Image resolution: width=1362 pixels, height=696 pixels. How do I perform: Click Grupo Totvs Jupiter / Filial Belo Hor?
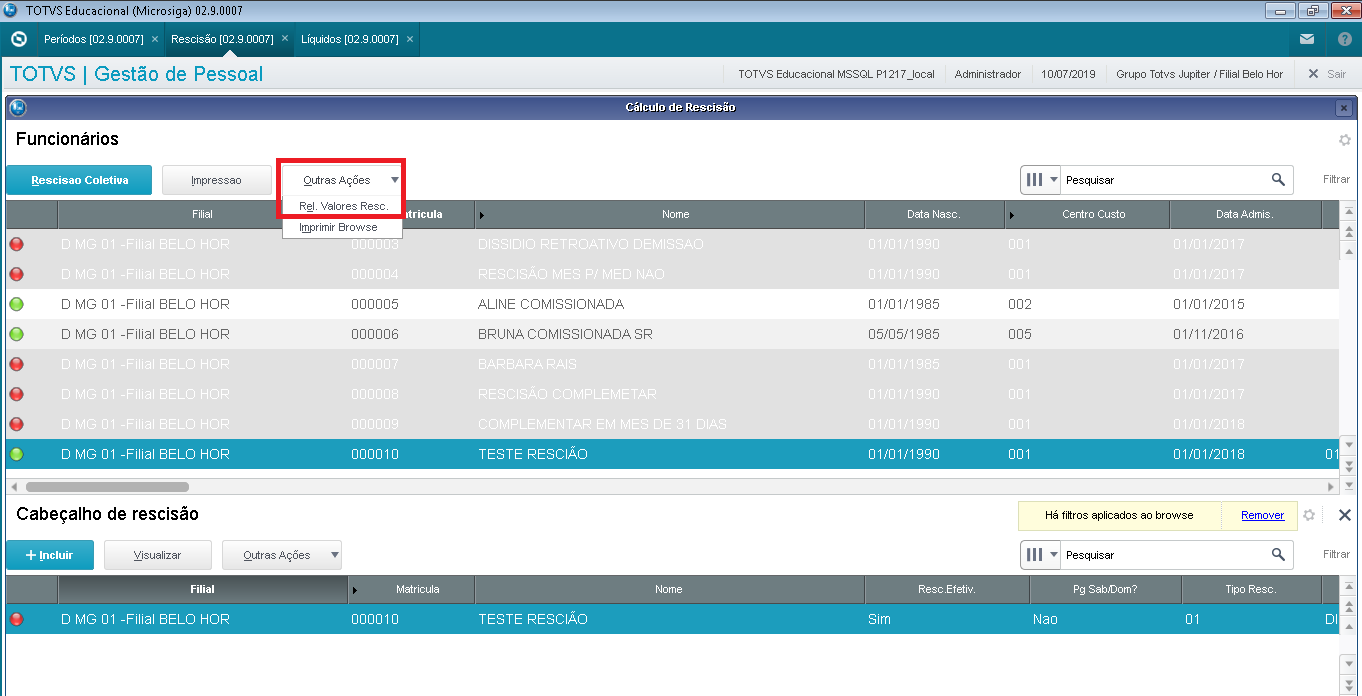[1199, 74]
